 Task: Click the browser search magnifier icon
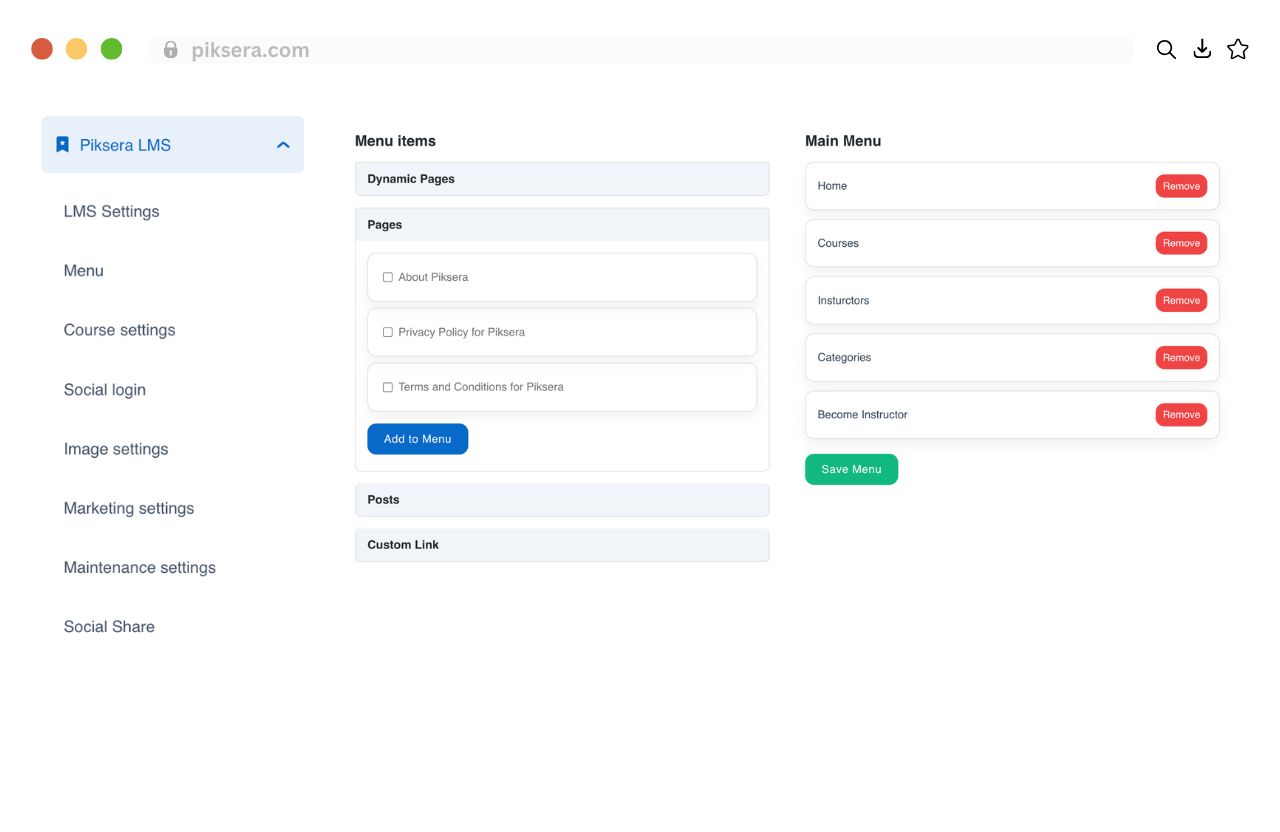[x=1166, y=50]
